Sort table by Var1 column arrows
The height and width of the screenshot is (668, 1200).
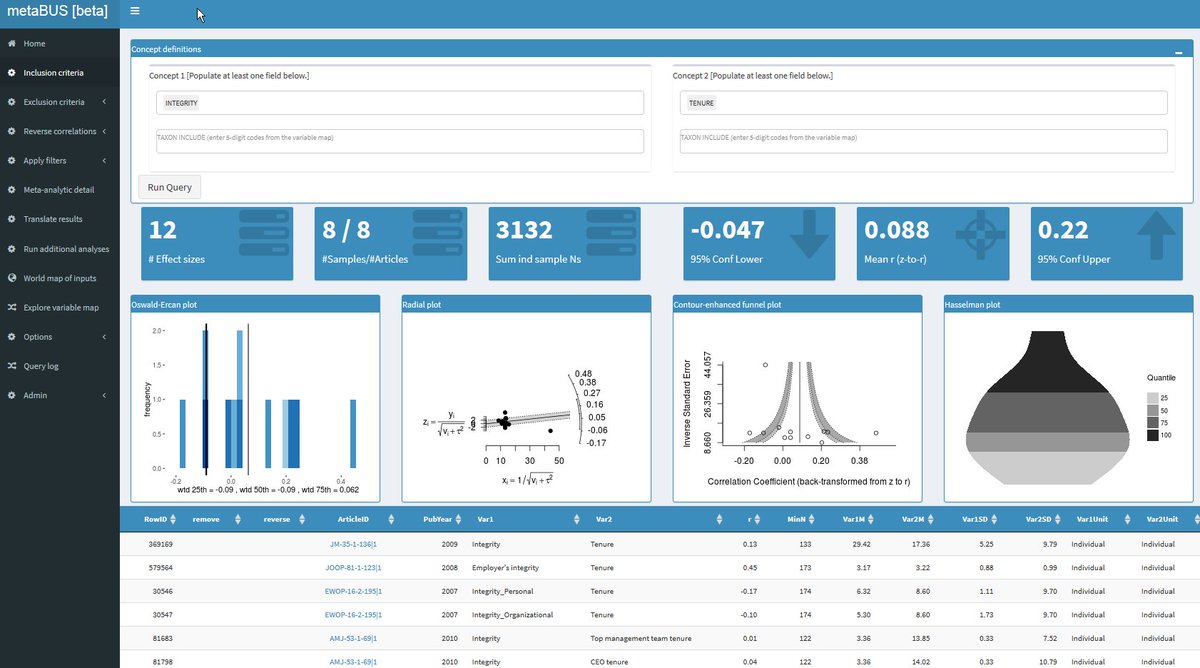pos(577,519)
